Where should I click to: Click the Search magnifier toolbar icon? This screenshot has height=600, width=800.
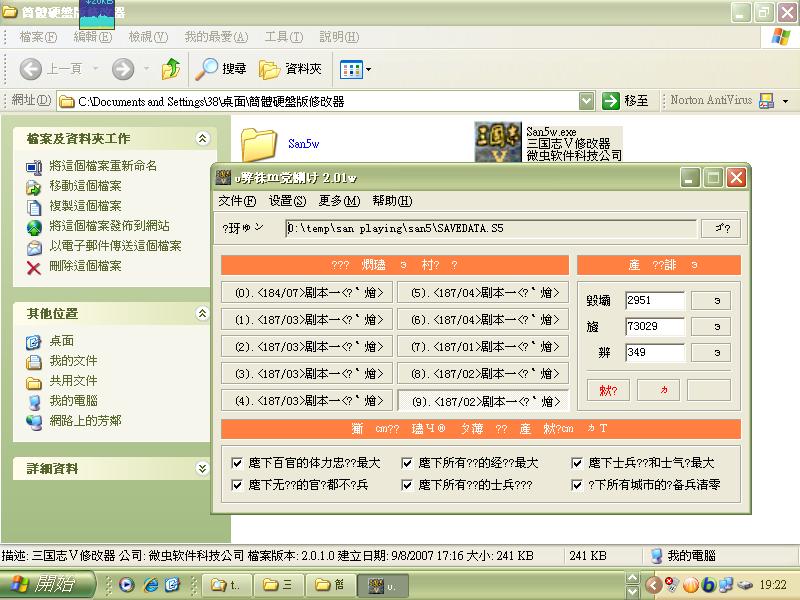(207, 69)
